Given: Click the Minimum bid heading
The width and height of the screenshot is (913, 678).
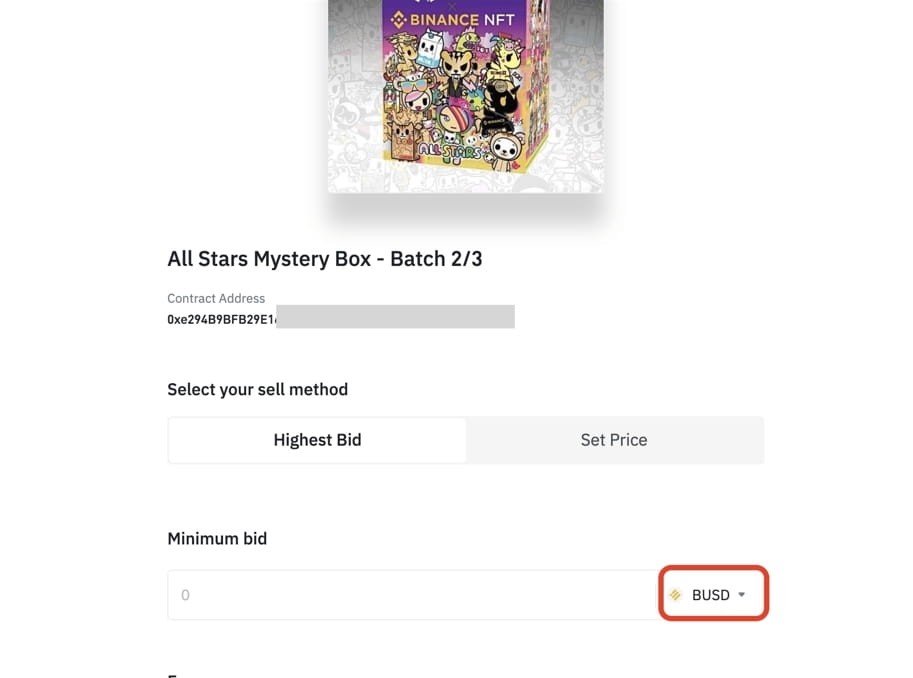Looking at the screenshot, I should 217,538.
